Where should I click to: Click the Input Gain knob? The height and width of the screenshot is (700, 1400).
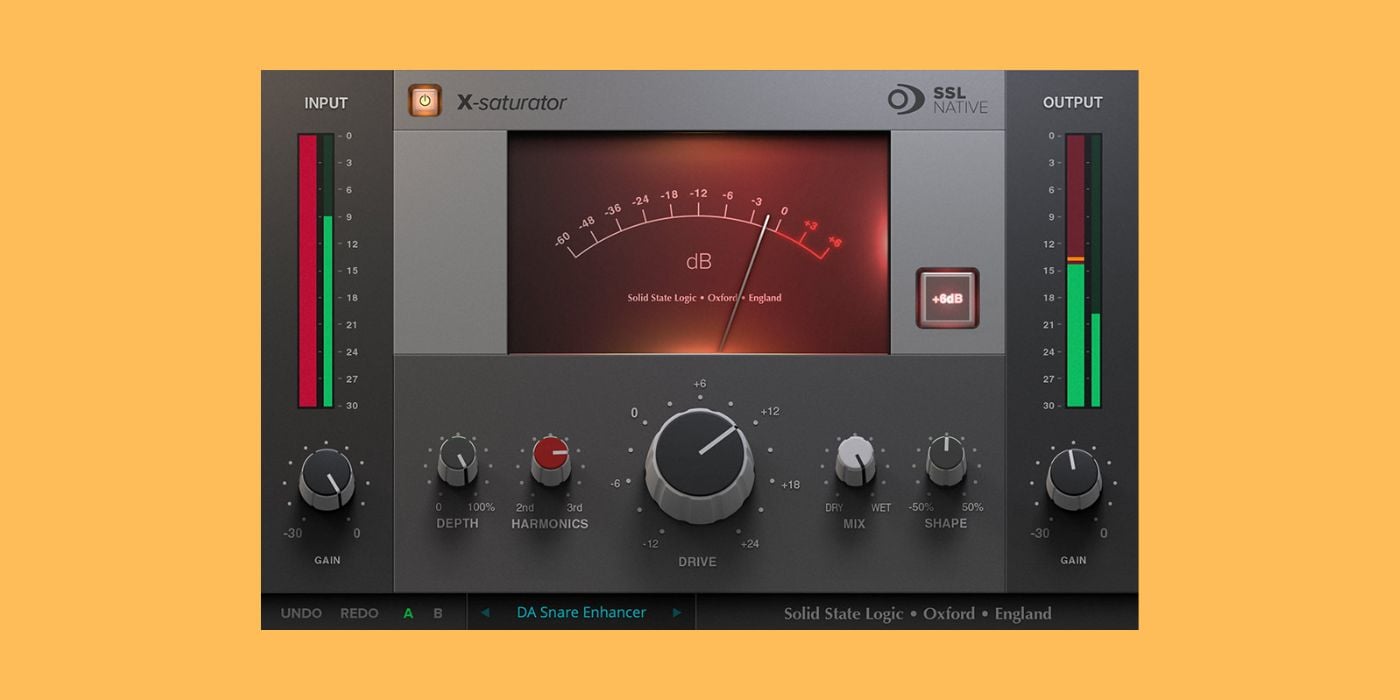[327, 478]
